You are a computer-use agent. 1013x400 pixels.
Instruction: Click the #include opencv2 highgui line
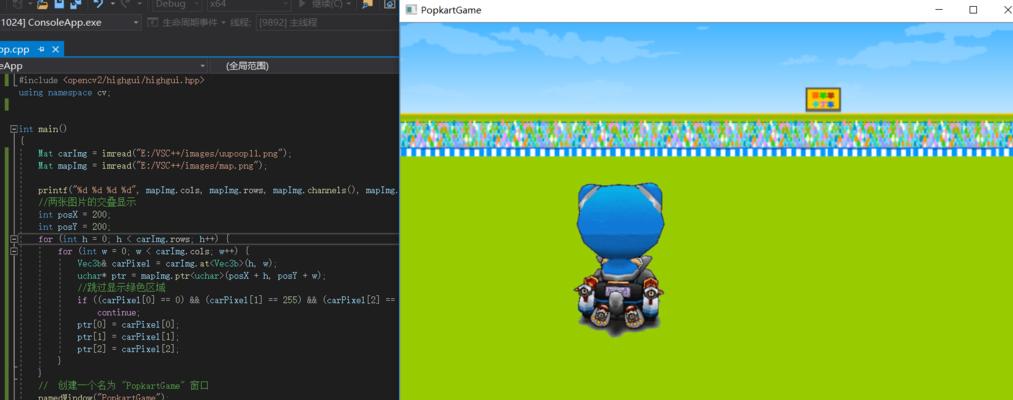coord(112,80)
